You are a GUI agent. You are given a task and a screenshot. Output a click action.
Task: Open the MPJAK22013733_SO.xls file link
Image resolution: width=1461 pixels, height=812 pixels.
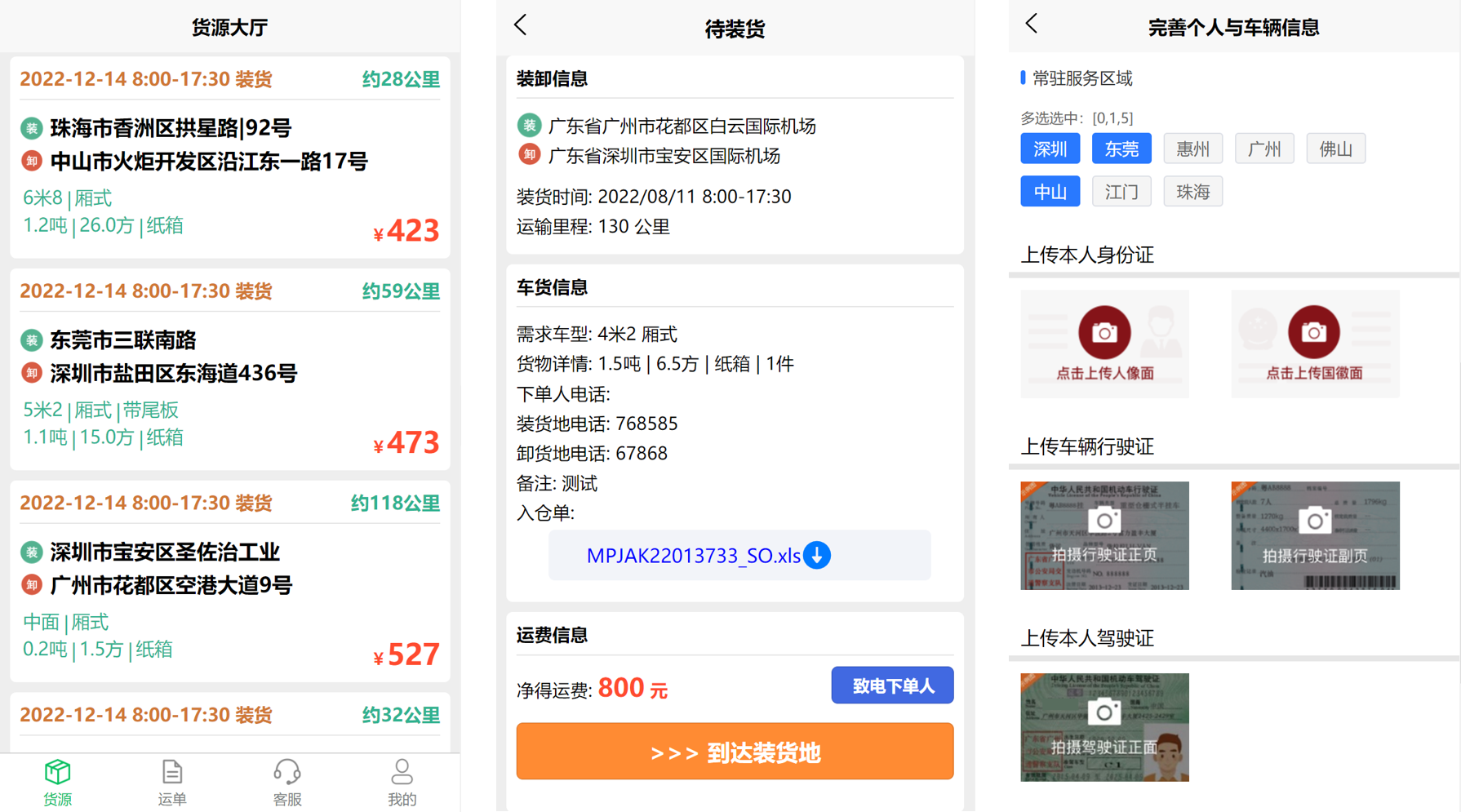pyautogui.click(x=693, y=555)
